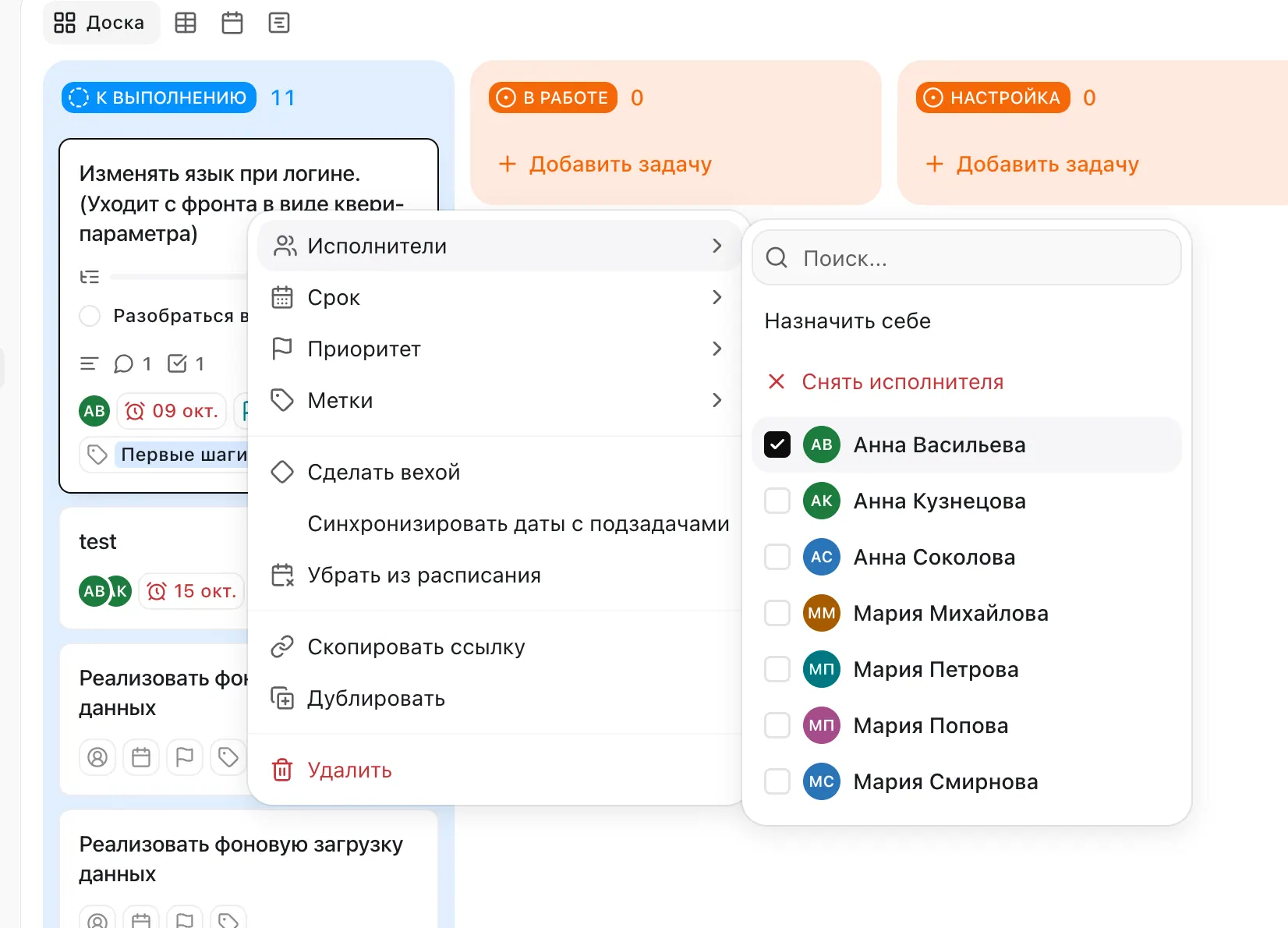1288x928 pixels.
Task: Click the red trash icon beside Удалить
Action: point(282,770)
